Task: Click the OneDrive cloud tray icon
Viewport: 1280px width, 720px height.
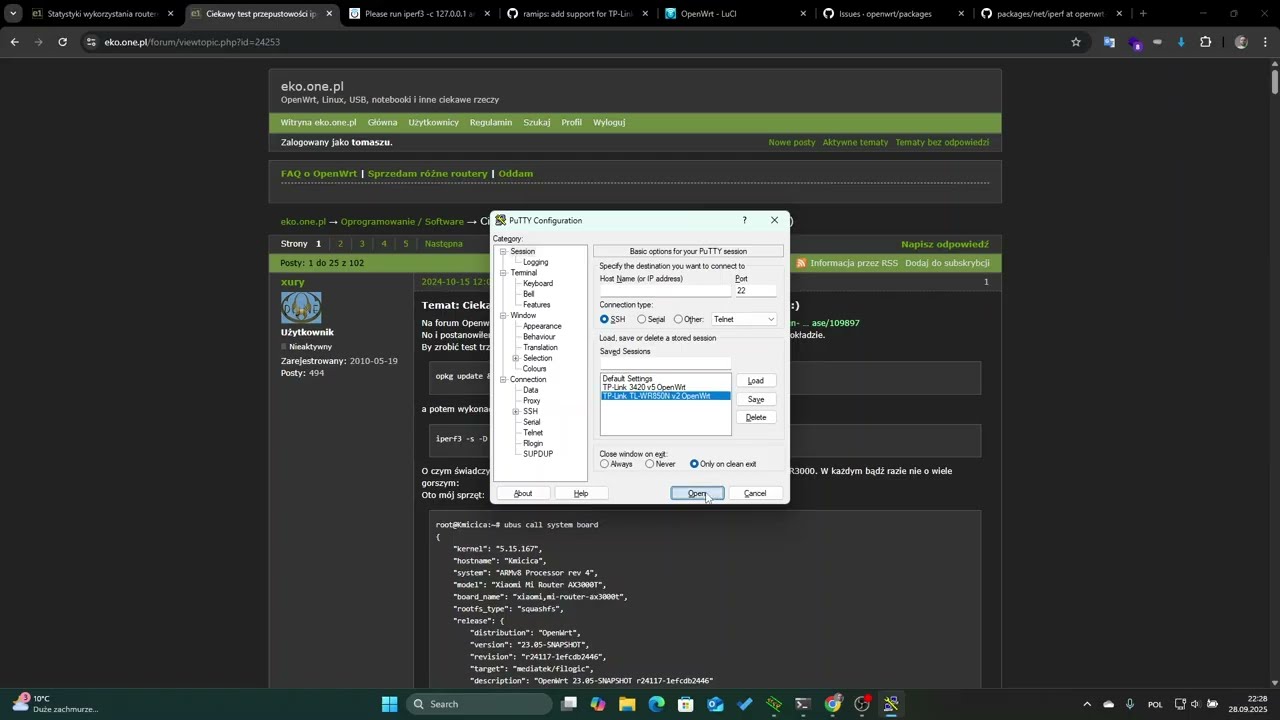Action: point(1108,704)
